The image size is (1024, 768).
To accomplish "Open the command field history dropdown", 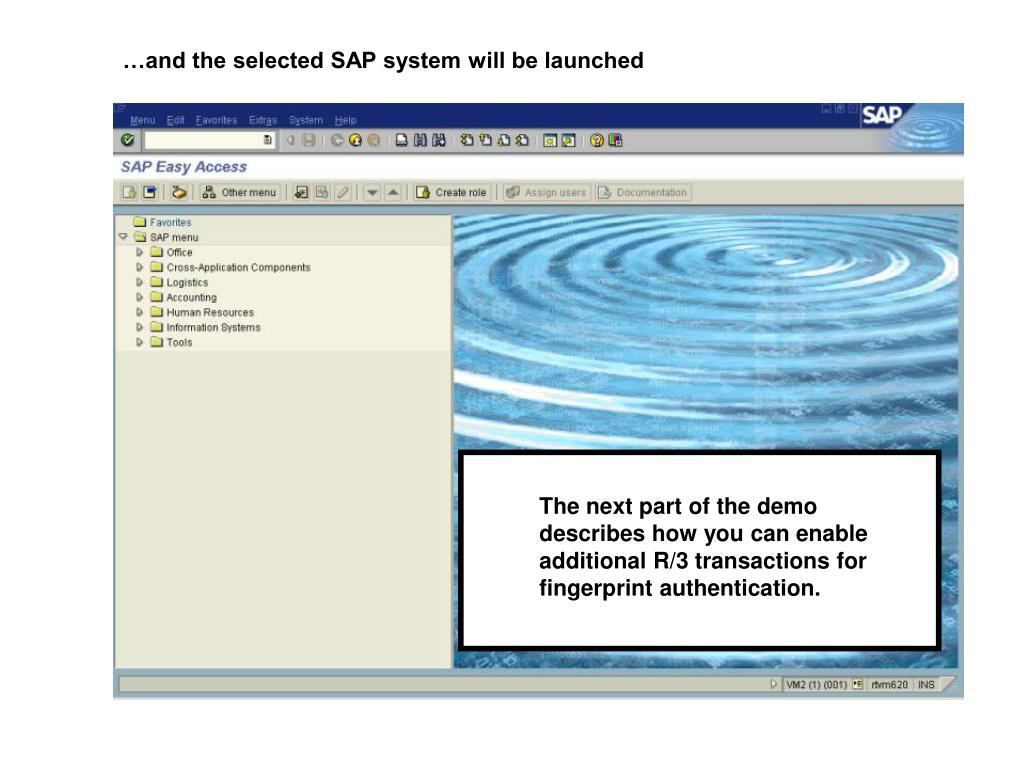I will (267, 140).
